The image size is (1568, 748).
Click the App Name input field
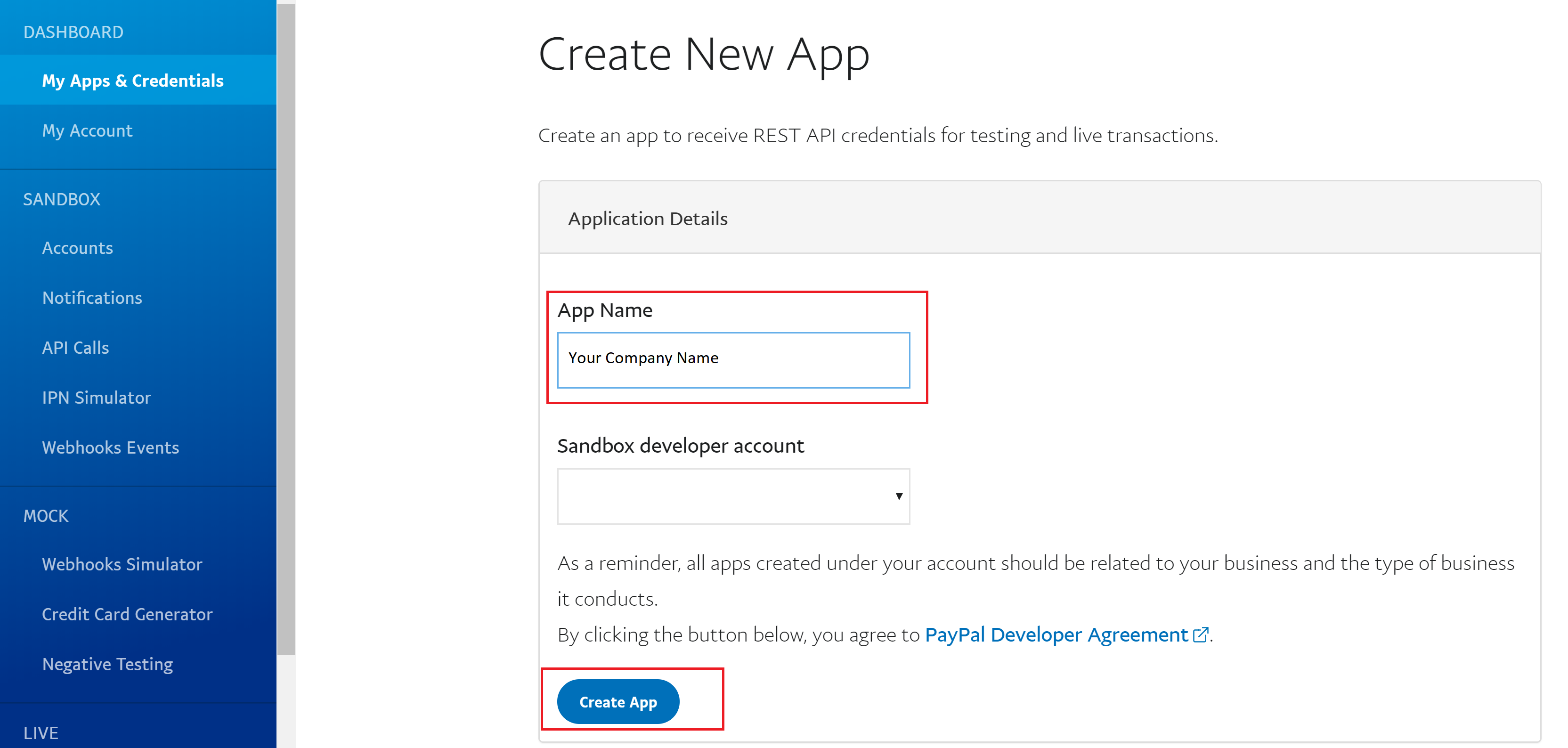[733, 360]
